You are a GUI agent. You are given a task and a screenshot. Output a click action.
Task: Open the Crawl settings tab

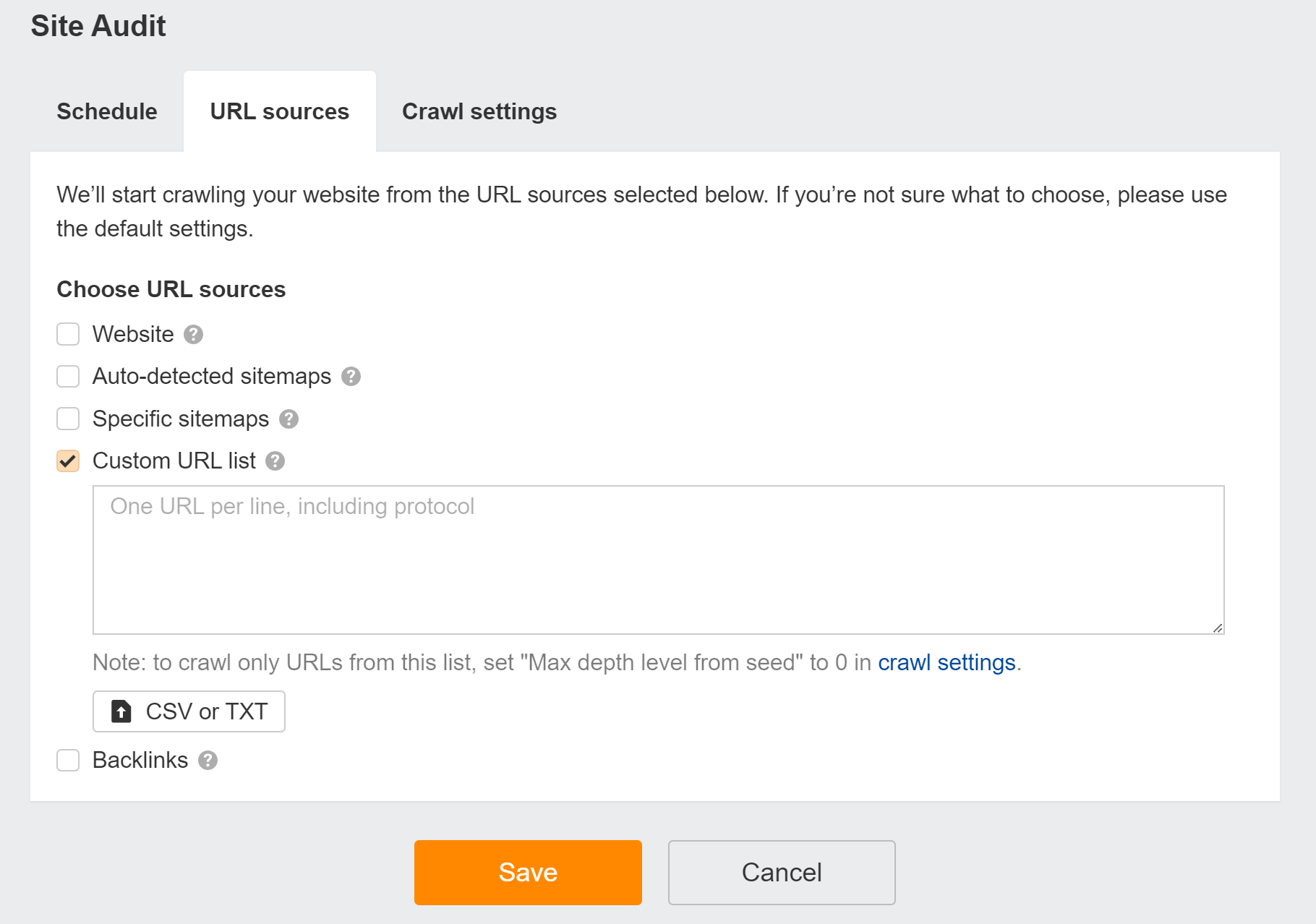pyautogui.click(x=479, y=111)
